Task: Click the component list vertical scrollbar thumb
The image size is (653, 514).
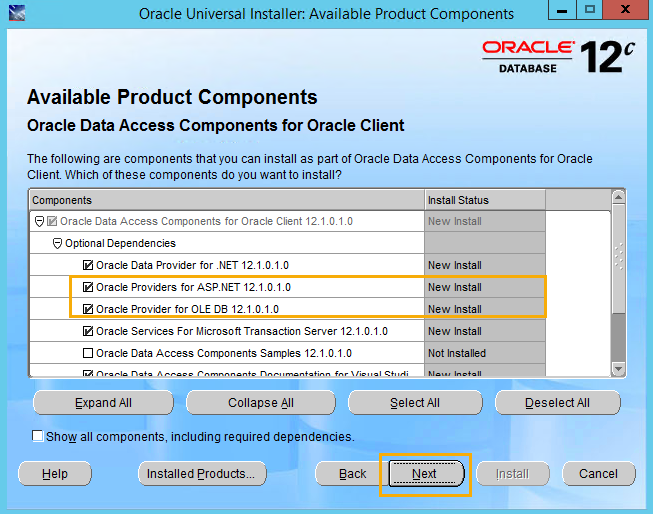Action: pos(618,258)
